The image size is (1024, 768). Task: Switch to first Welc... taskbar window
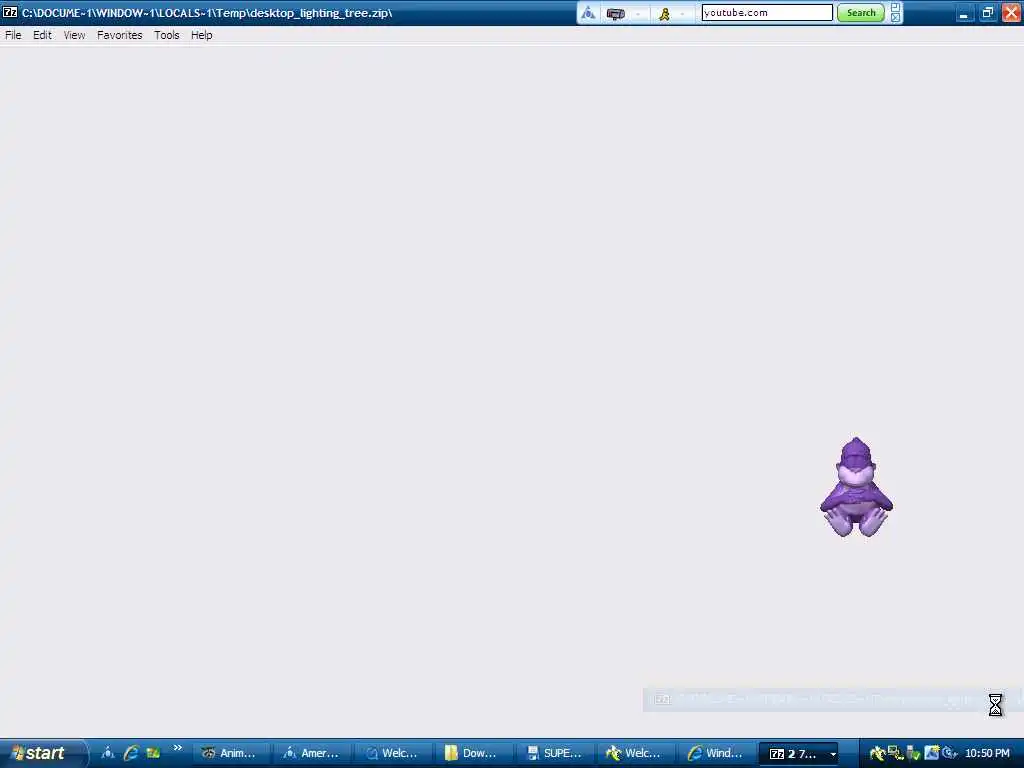click(x=394, y=753)
